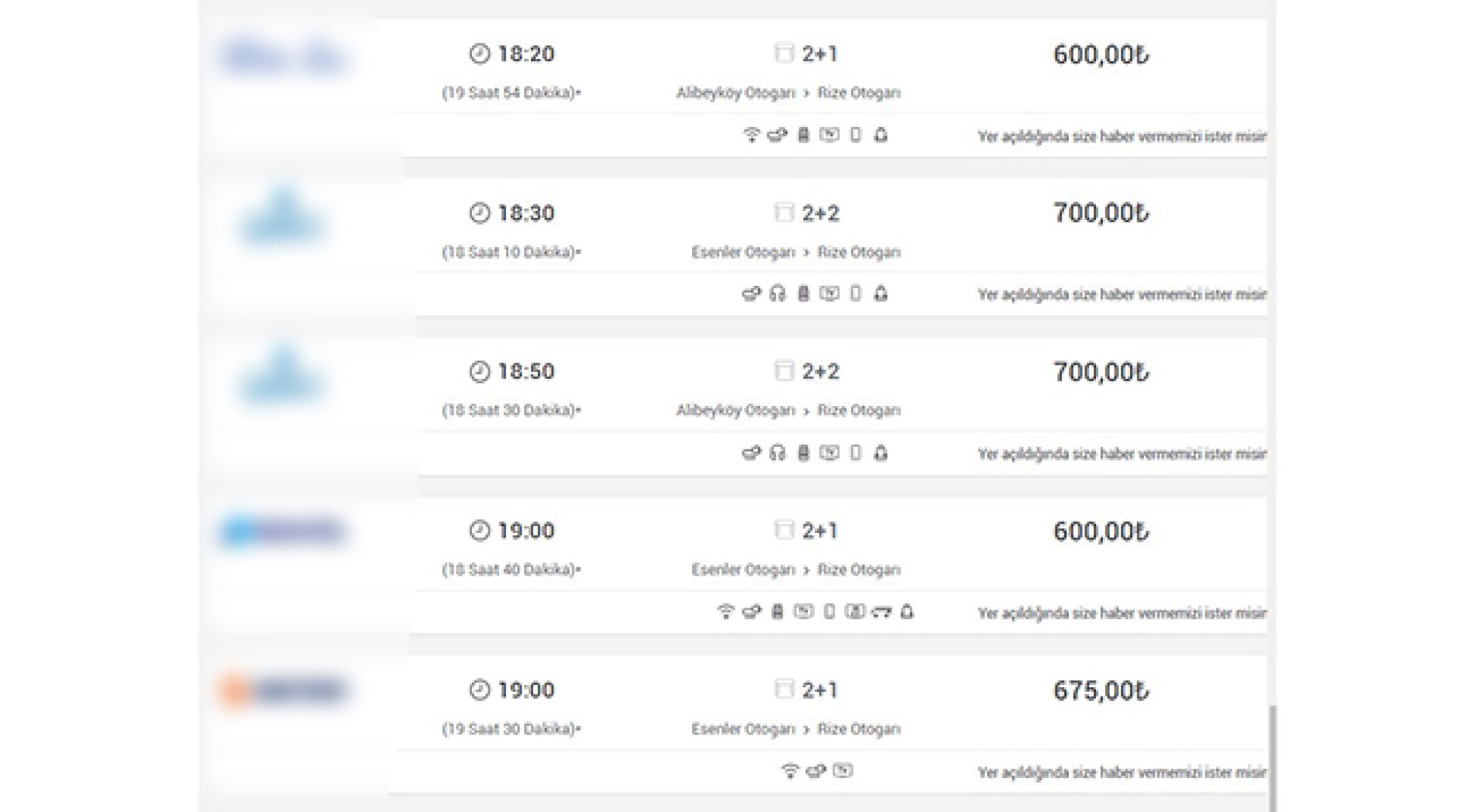This screenshot has width=1475, height=812.
Task: Click the clock icon beside the 18:20 departure
Action: (x=480, y=53)
